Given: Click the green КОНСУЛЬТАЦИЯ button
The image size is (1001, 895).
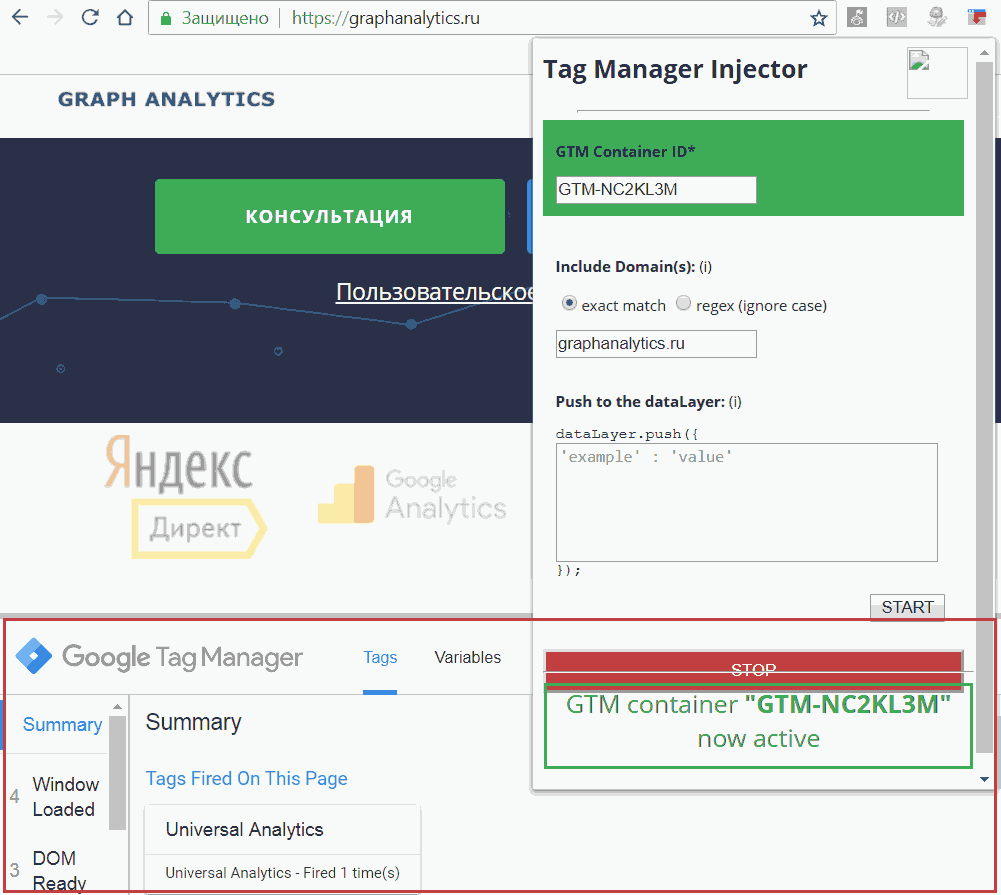Looking at the screenshot, I should [329, 216].
